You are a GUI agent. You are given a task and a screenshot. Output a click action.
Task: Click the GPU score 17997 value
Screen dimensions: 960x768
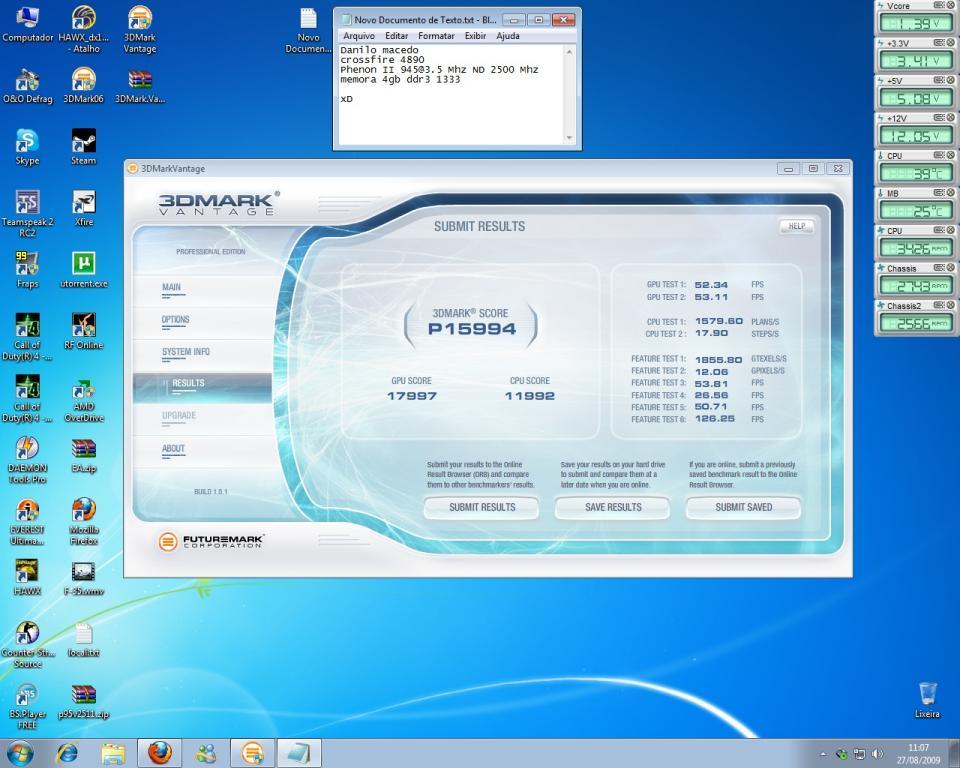click(x=411, y=396)
